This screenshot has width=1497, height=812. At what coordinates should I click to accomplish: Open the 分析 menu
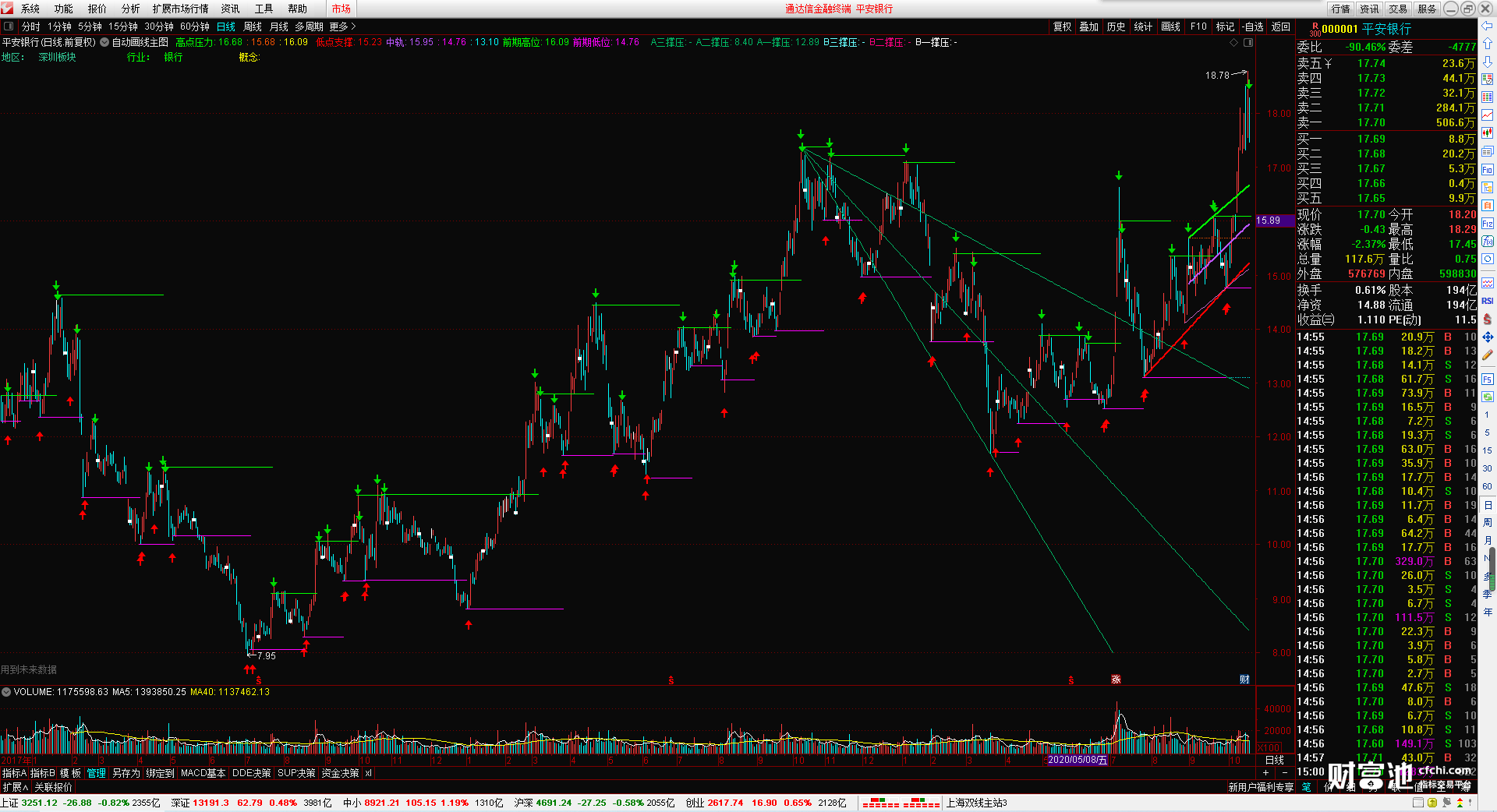click(x=130, y=9)
